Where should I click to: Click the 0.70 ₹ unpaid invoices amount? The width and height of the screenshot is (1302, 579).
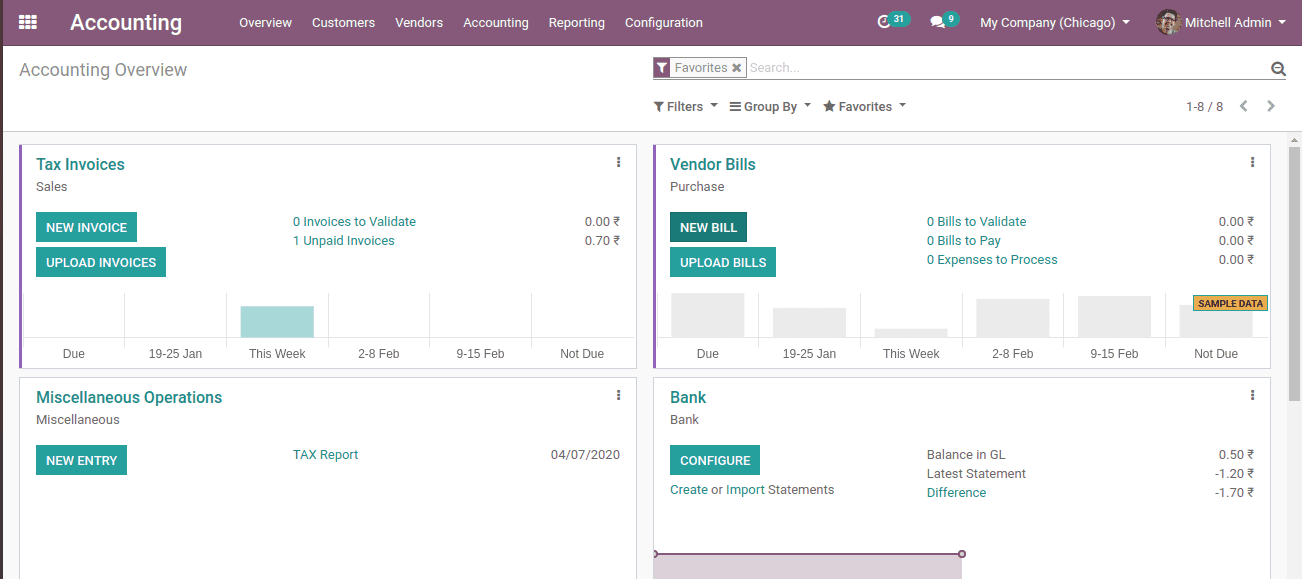(x=602, y=241)
